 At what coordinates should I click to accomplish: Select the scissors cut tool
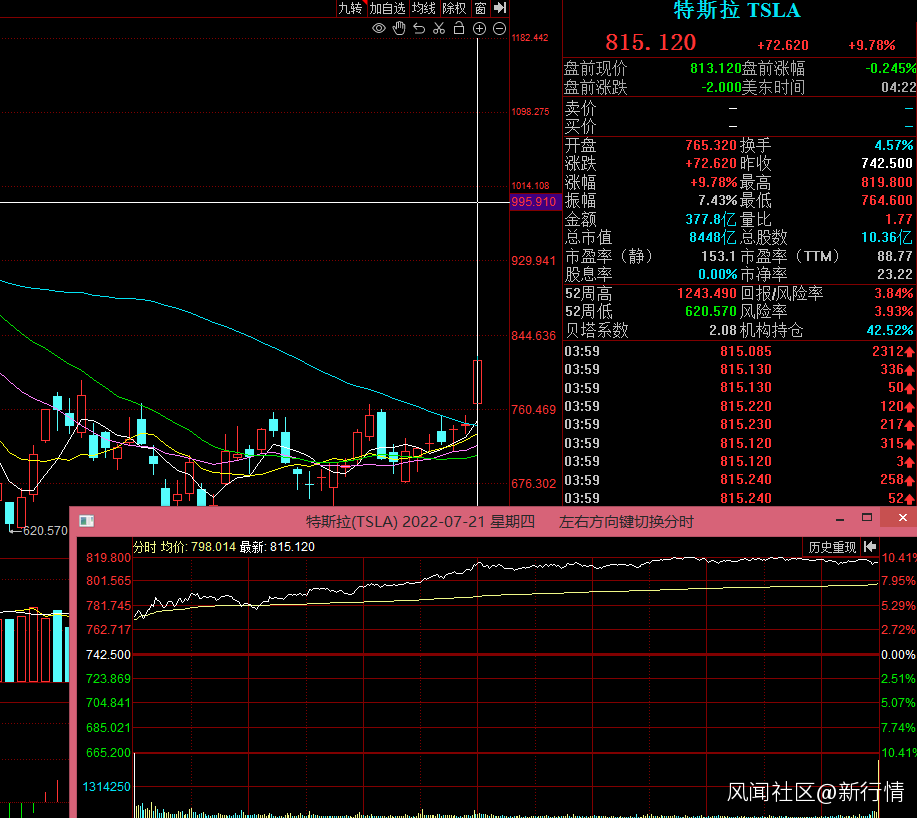[439, 28]
